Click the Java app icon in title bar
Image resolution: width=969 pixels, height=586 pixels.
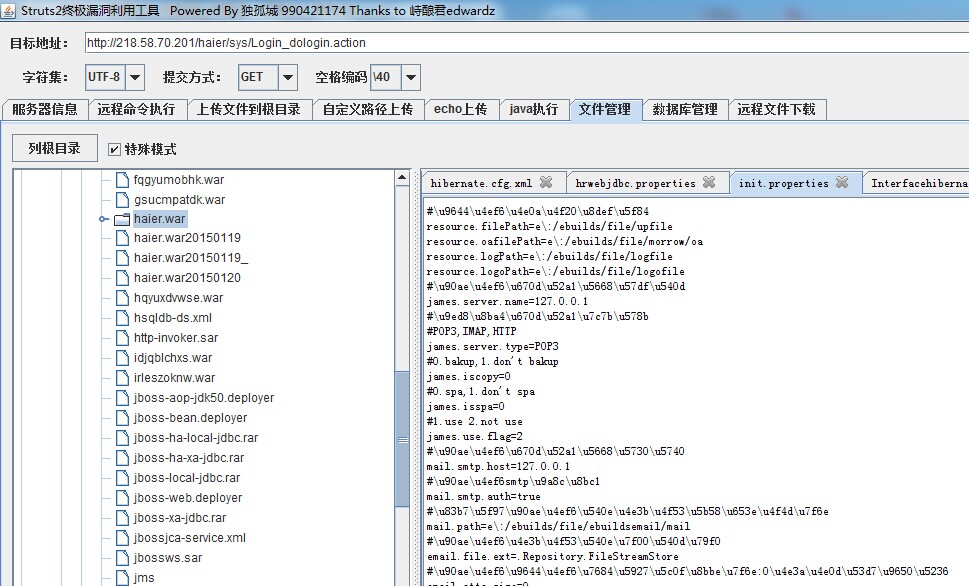point(8,10)
